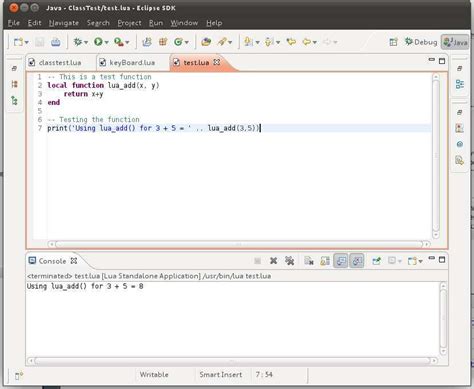Expand the Run configurations dropdown arrow

(x=107, y=42)
